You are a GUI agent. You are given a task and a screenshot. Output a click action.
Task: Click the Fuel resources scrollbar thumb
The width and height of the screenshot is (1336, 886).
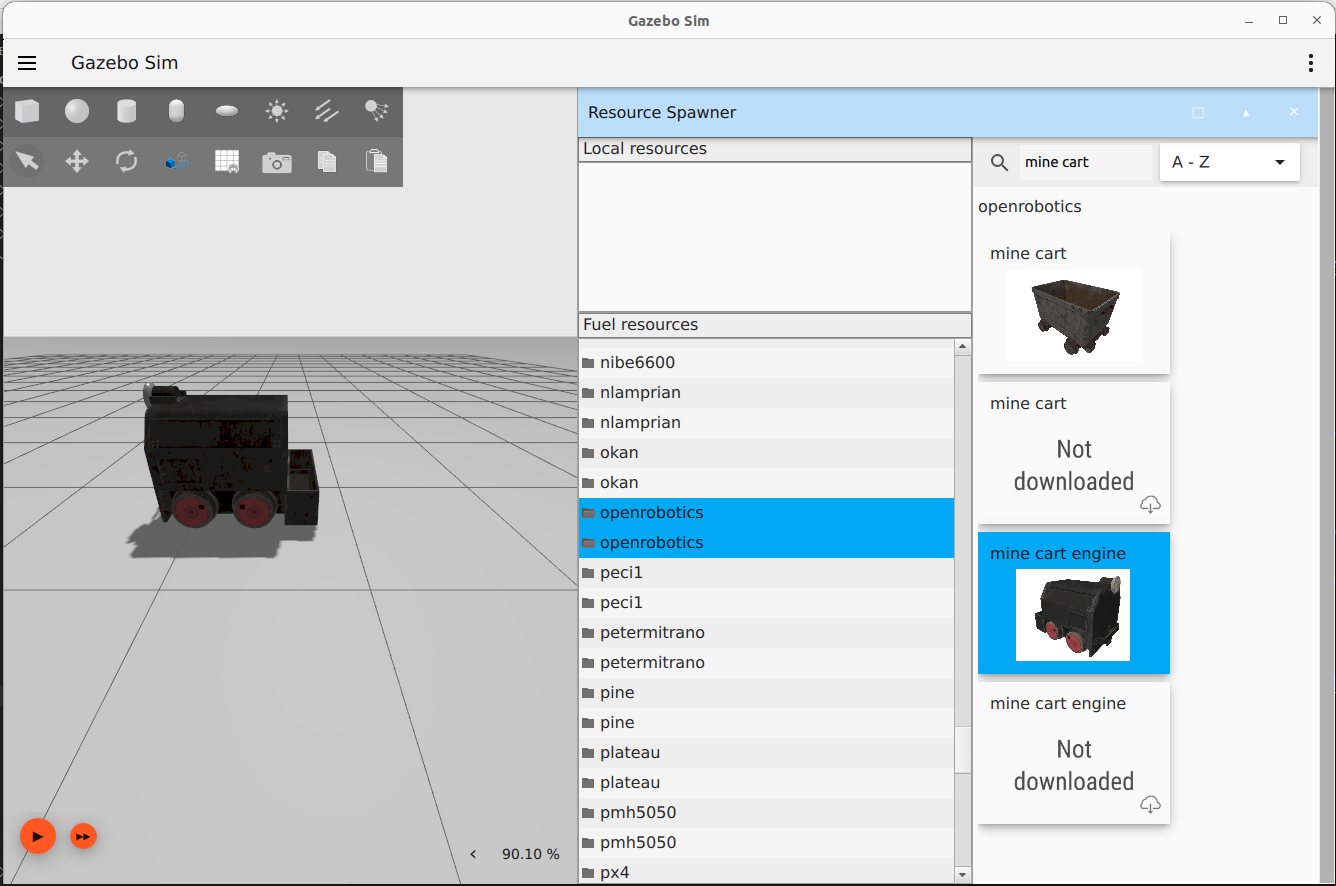click(x=963, y=749)
